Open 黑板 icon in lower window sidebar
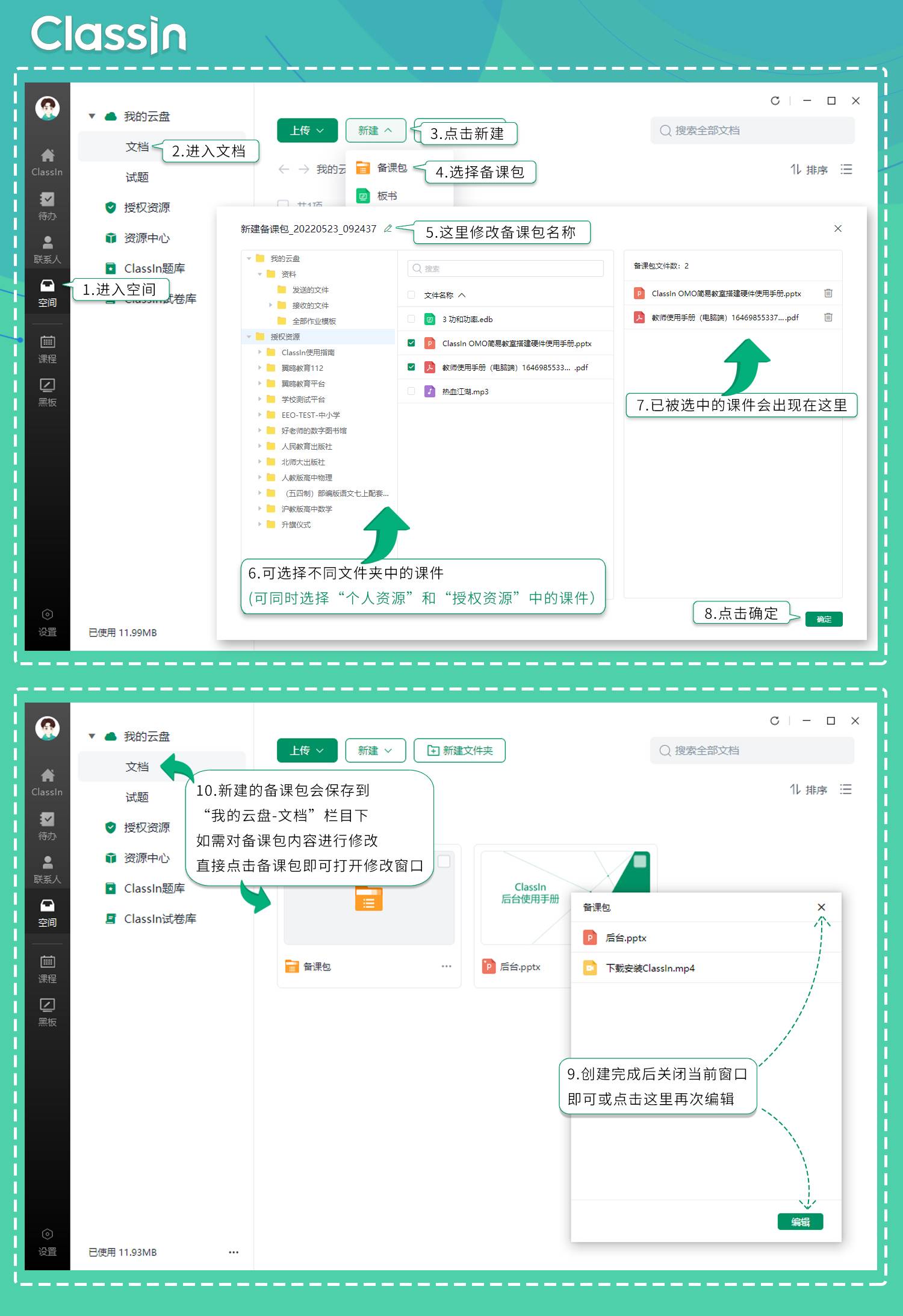This screenshot has width=903, height=1316. click(x=47, y=1012)
